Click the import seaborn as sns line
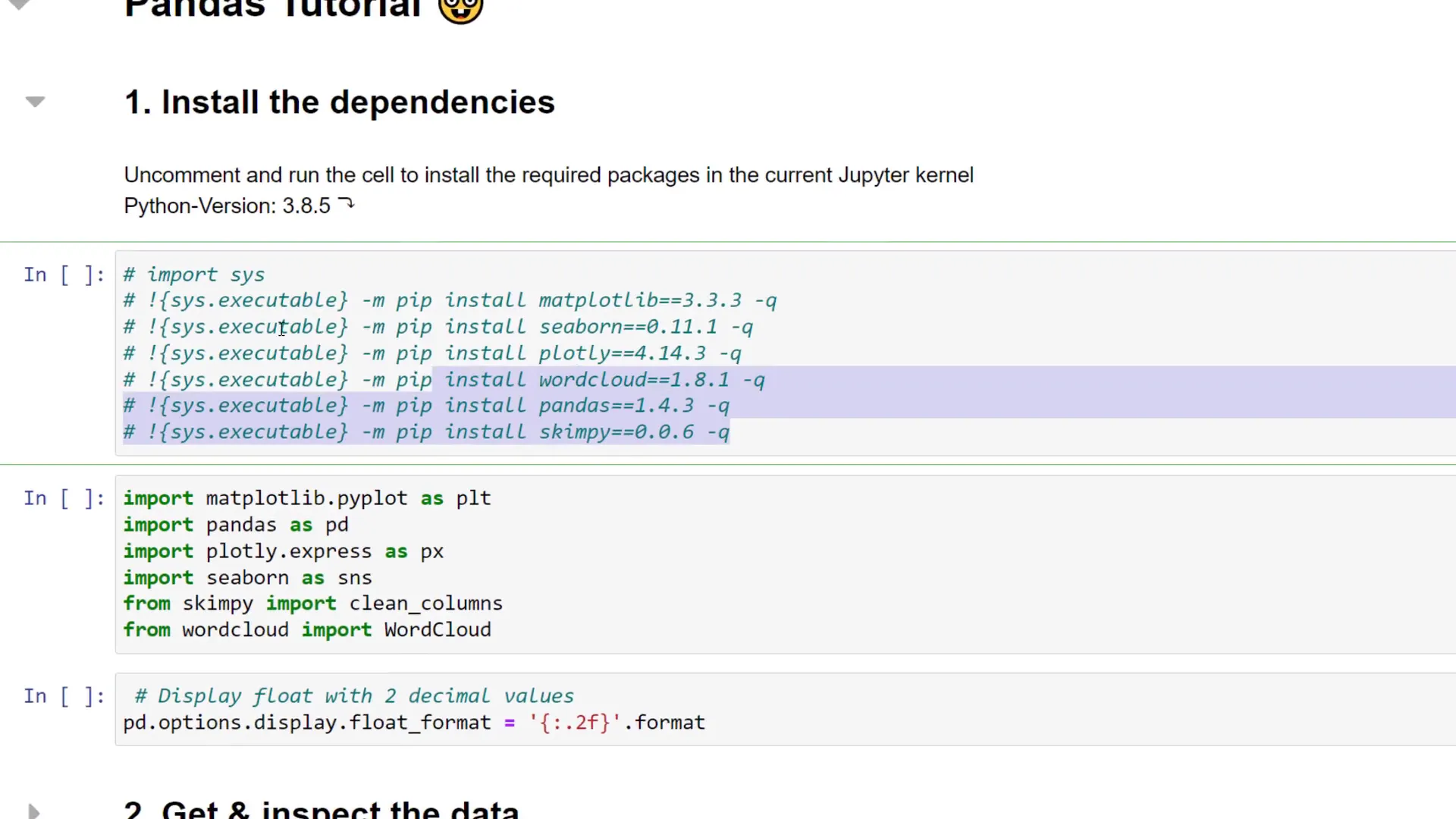1456x819 pixels. tap(247, 577)
